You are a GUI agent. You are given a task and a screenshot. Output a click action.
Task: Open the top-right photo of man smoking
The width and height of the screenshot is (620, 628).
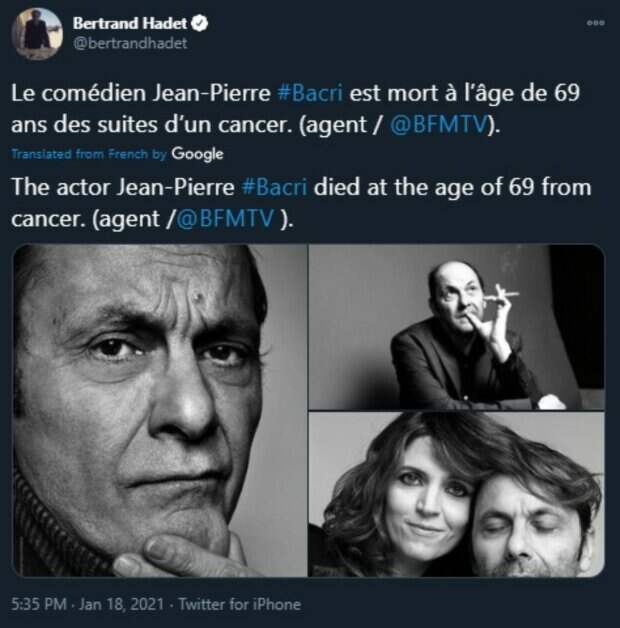pos(456,326)
